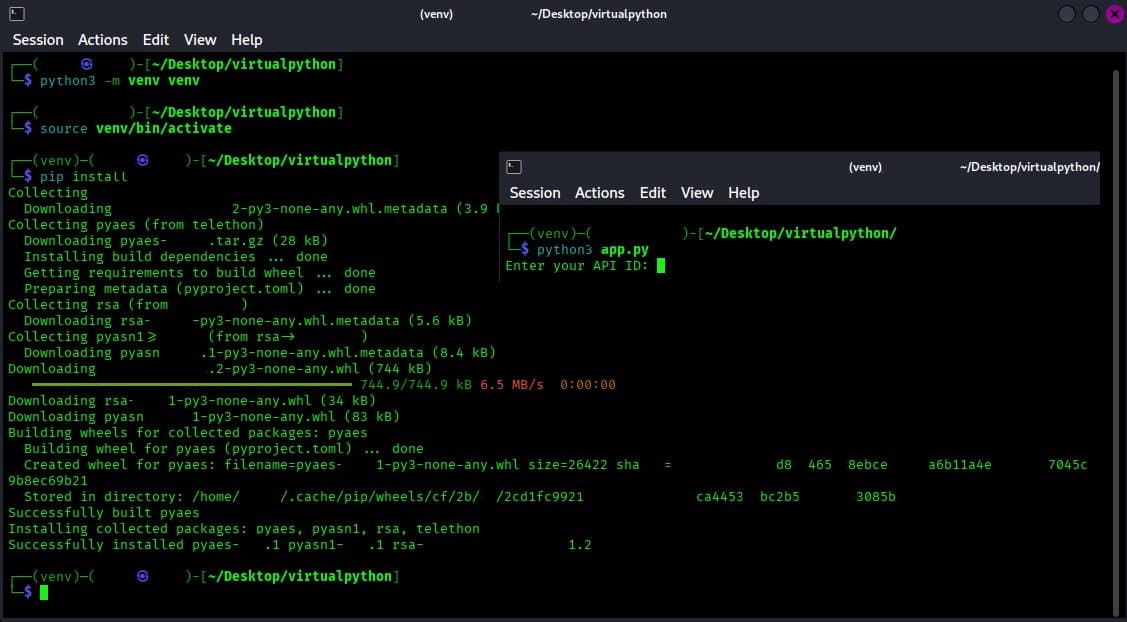This screenshot has height=622, width=1127.
Task: Click 'Successfully built pyaes' line
Action: [104, 513]
